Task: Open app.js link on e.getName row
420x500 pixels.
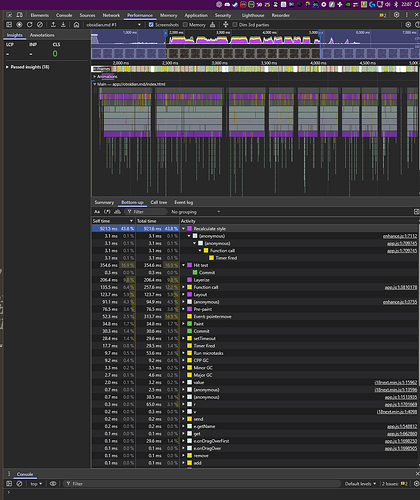Action: click(x=402, y=426)
